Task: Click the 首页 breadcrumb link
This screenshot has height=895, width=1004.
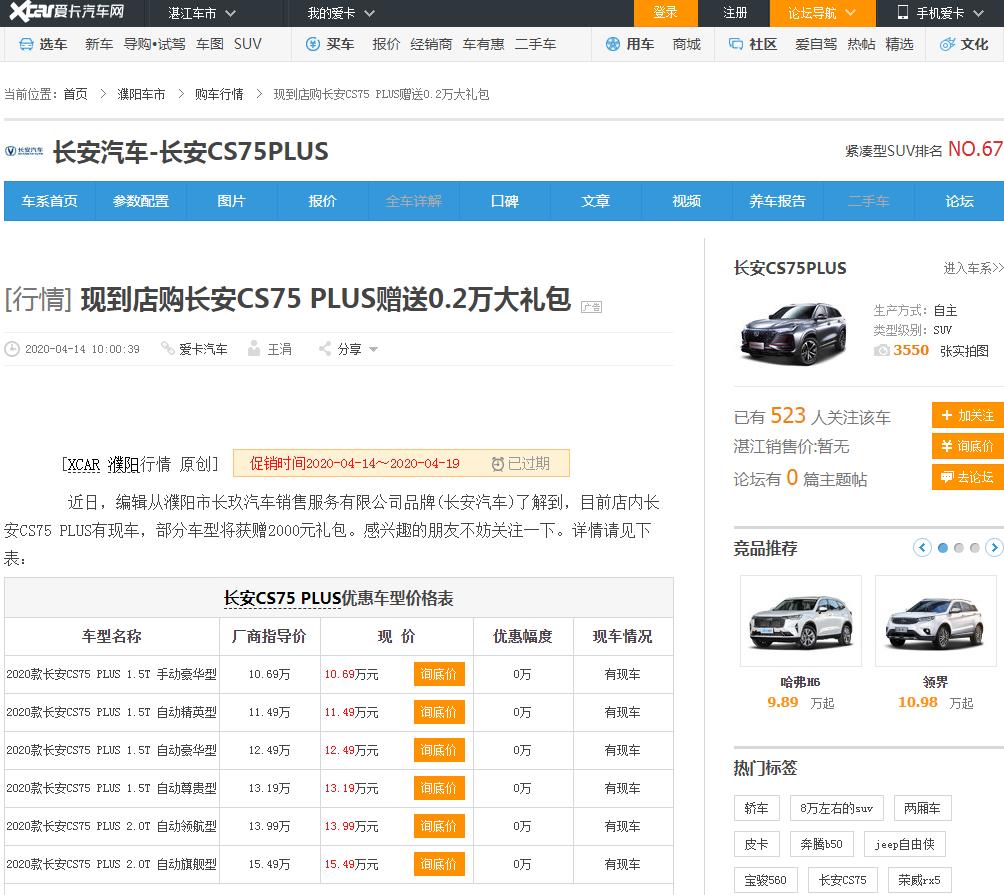Action: [76, 94]
